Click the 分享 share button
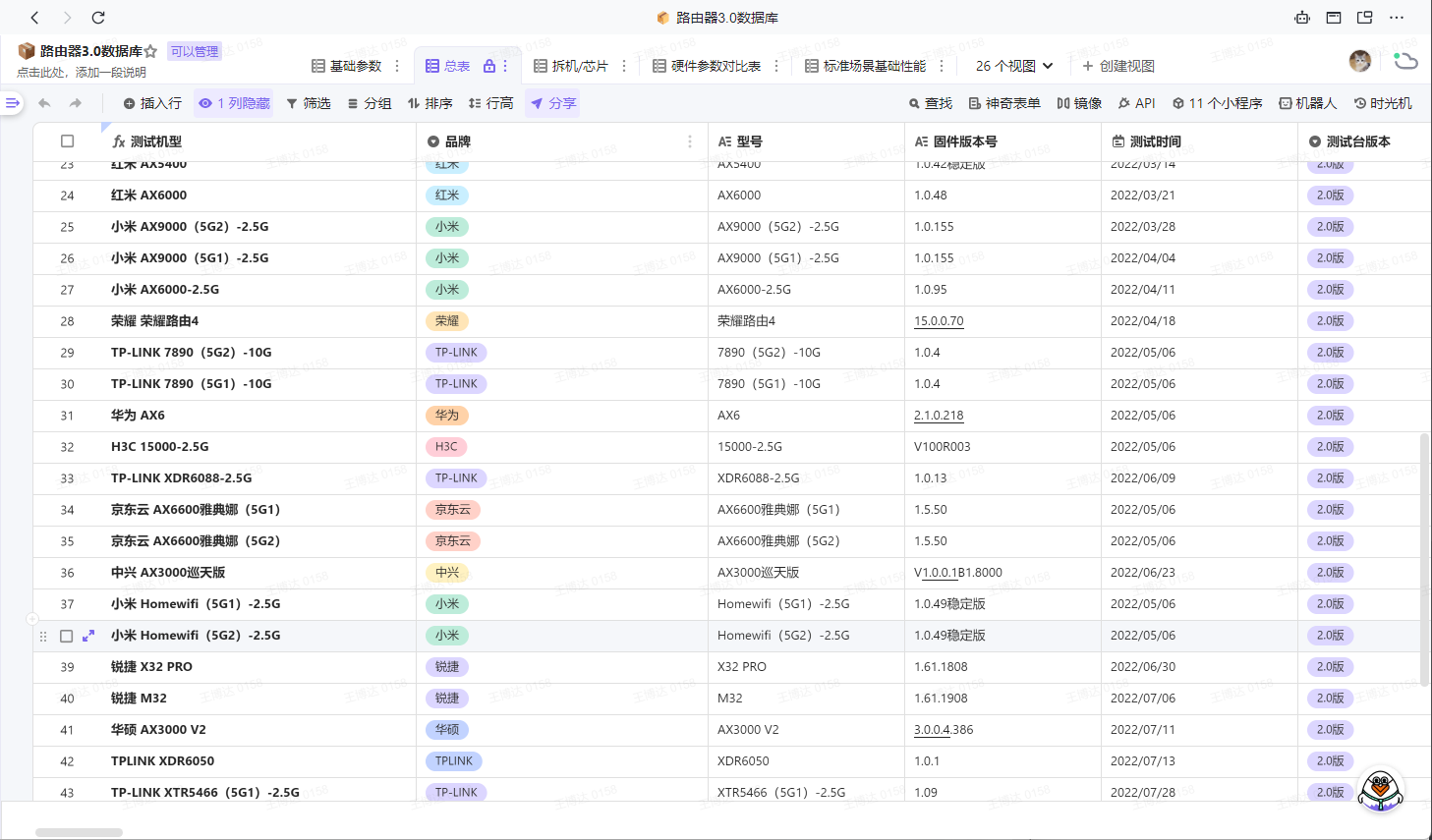 (552, 103)
